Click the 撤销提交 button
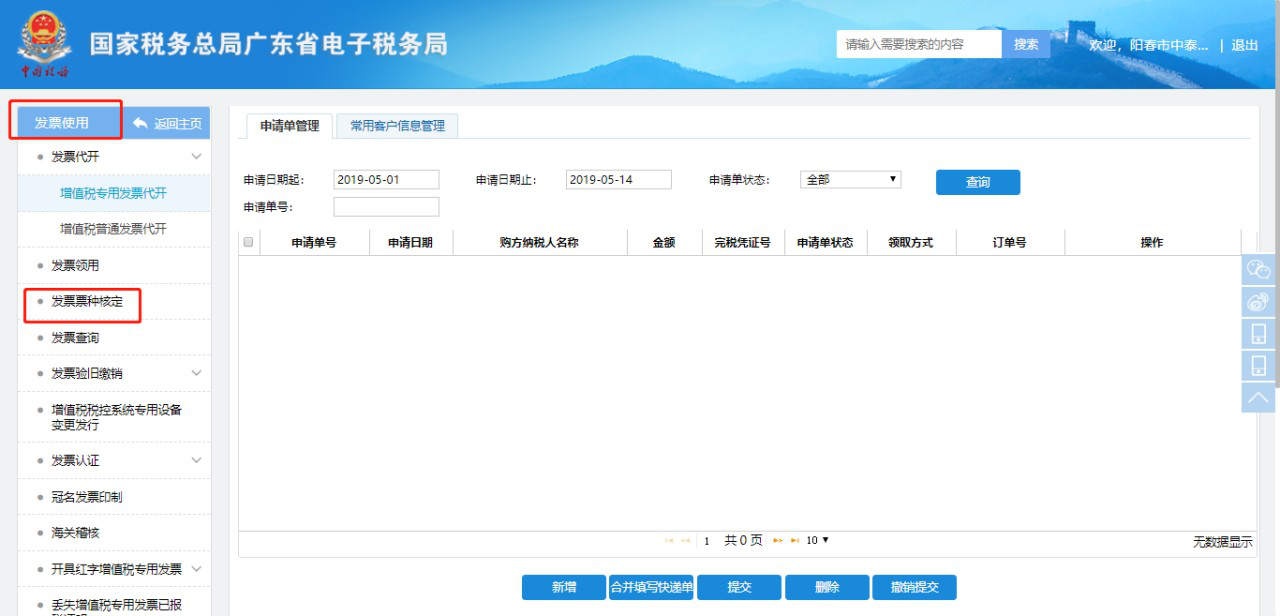The image size is (1280, 616). point(914,587)
